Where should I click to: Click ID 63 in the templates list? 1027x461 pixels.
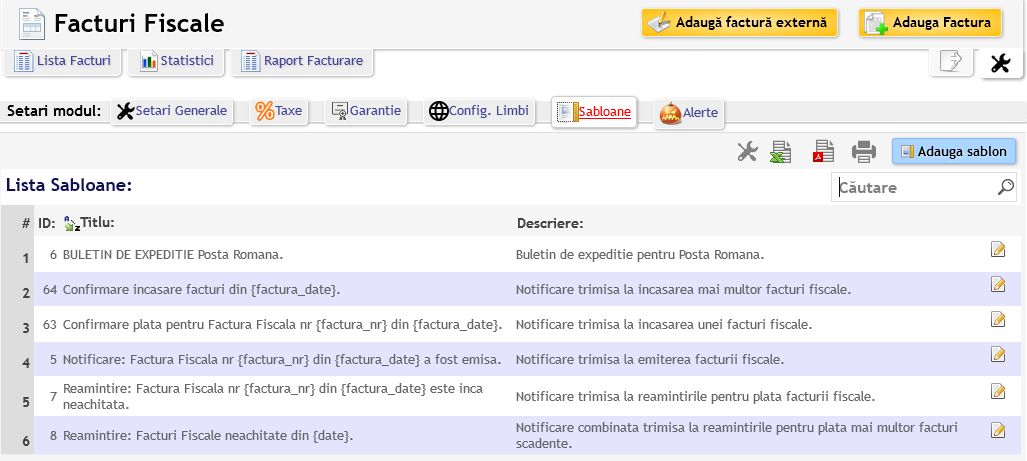(x=50, y=324)
